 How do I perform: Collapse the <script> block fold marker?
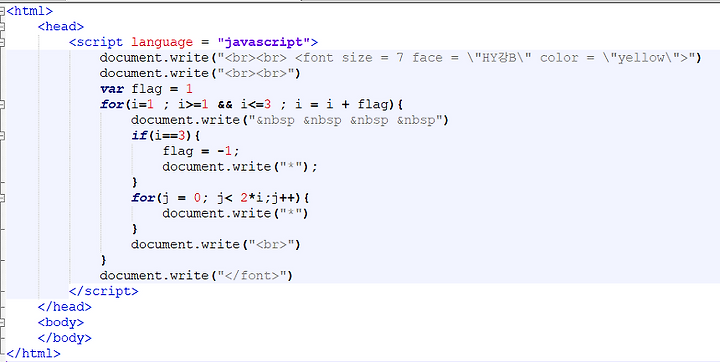point(2,42)
